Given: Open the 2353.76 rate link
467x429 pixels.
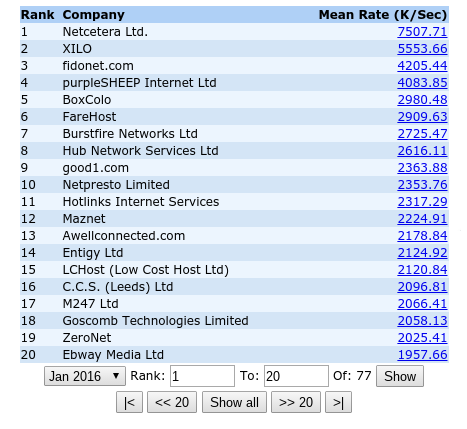Looking at the screenshot, I should [x=422, y=185].
